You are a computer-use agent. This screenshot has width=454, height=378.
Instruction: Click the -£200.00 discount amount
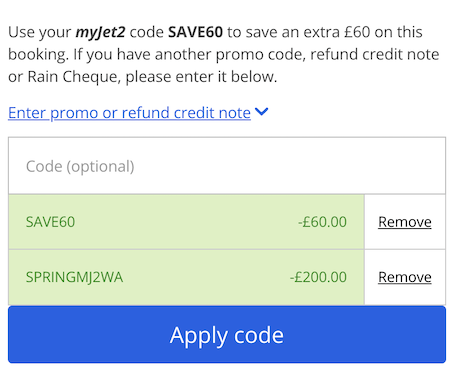tap(318, 277)
